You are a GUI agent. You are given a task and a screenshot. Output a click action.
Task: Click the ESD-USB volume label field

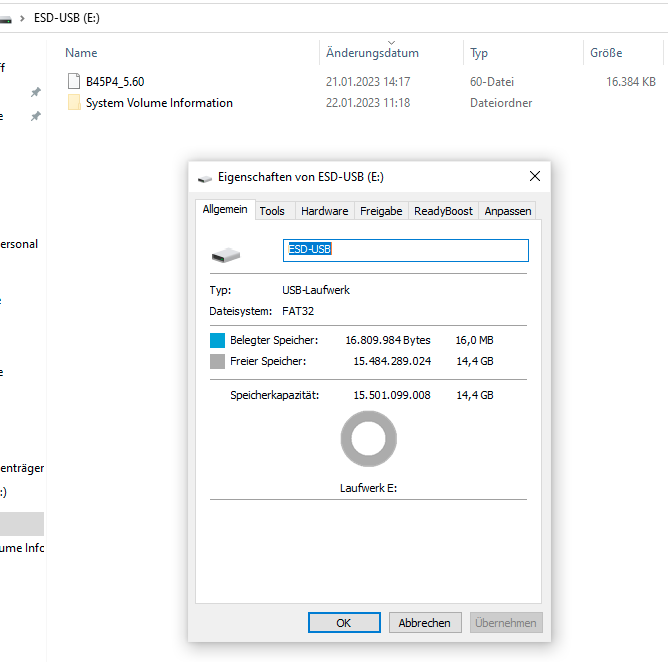[406, 250]
